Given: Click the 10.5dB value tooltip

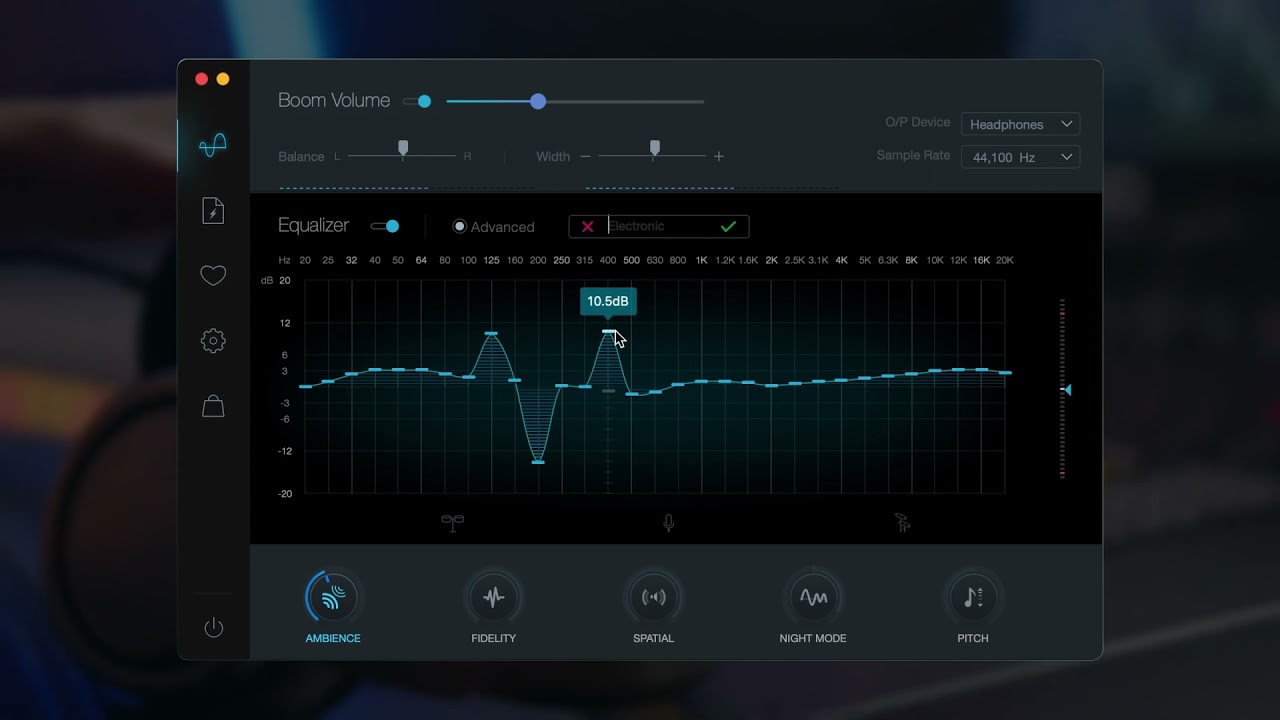Looking at the screenshot, I should tap(608, 301).
